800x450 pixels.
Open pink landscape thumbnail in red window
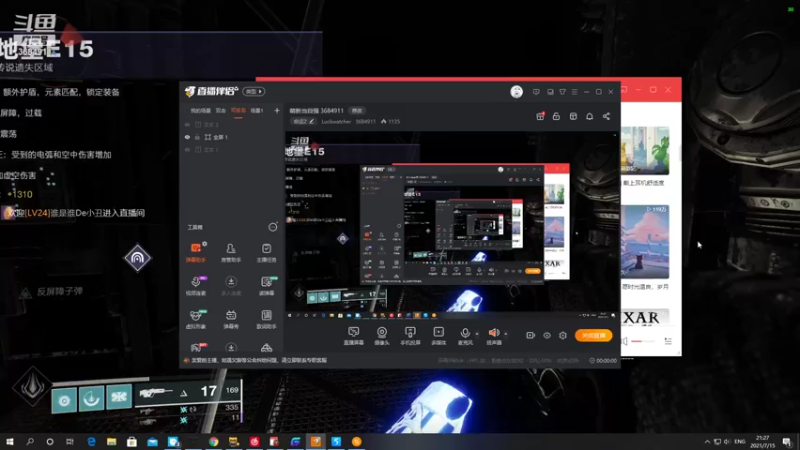coord(644,242)
